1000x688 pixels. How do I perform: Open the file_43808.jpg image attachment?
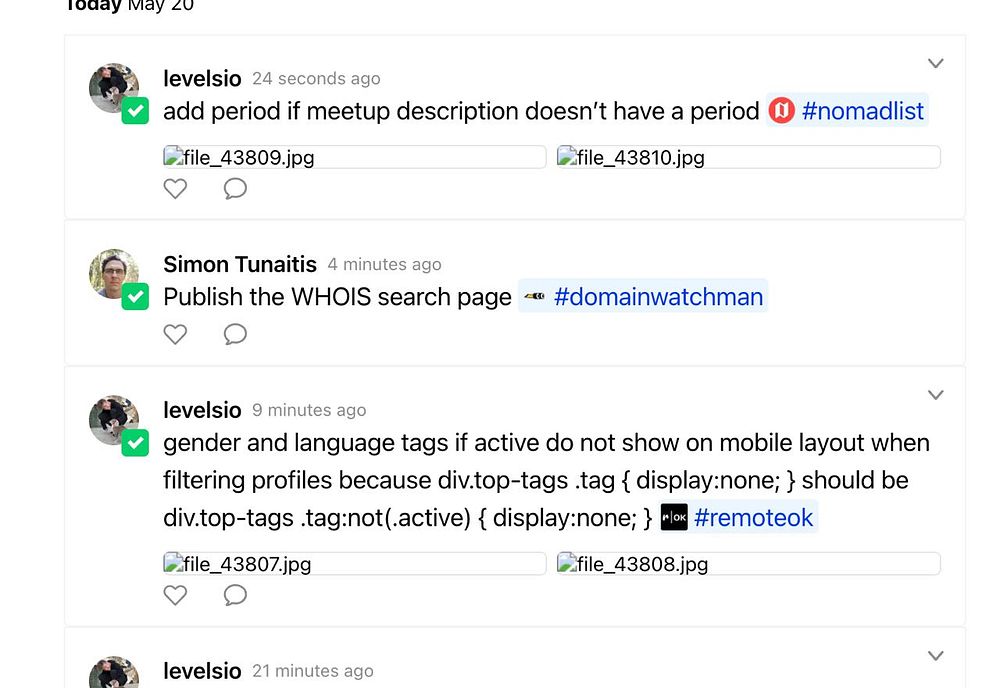[749, 564]
